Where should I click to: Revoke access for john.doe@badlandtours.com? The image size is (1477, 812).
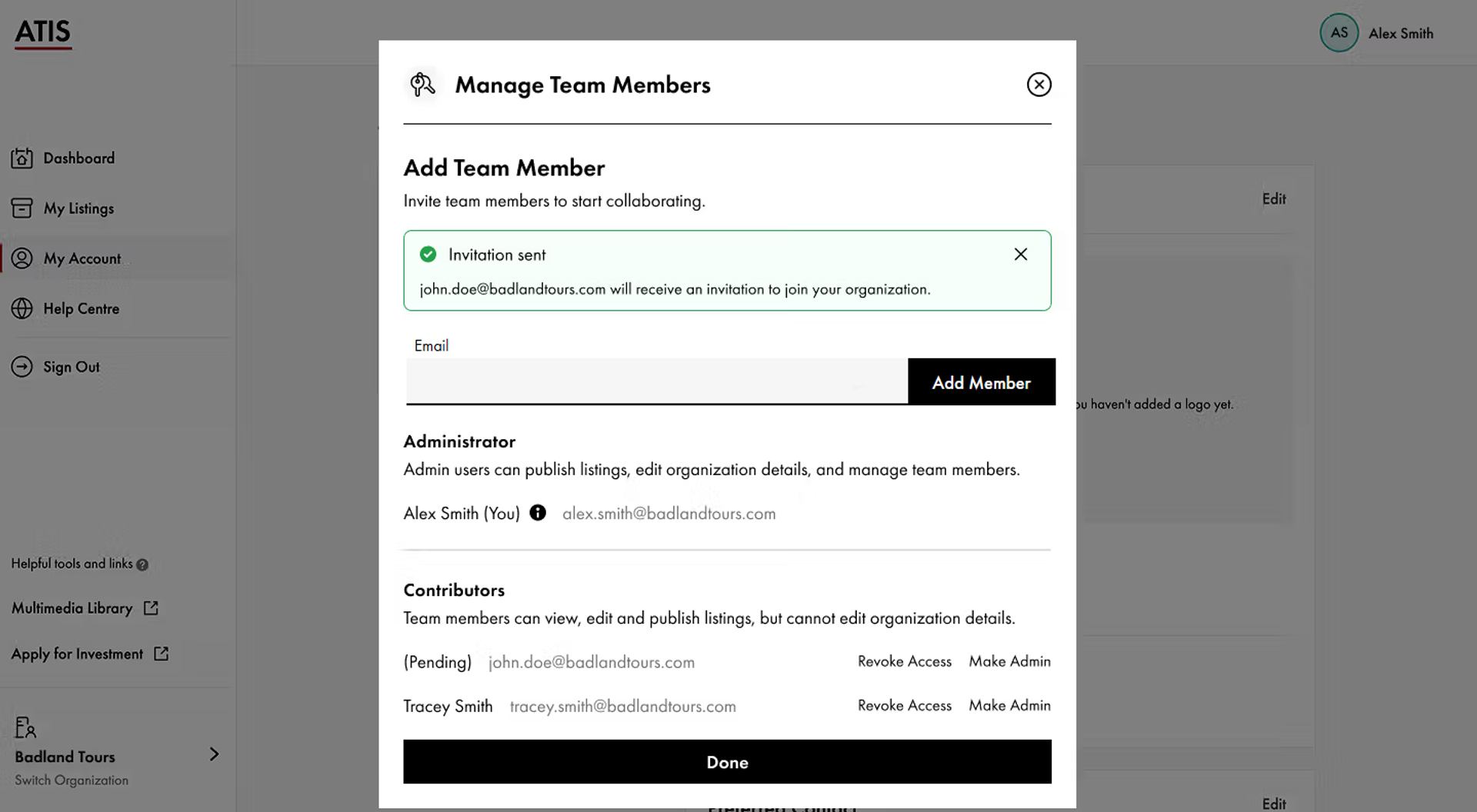point(905,661)
